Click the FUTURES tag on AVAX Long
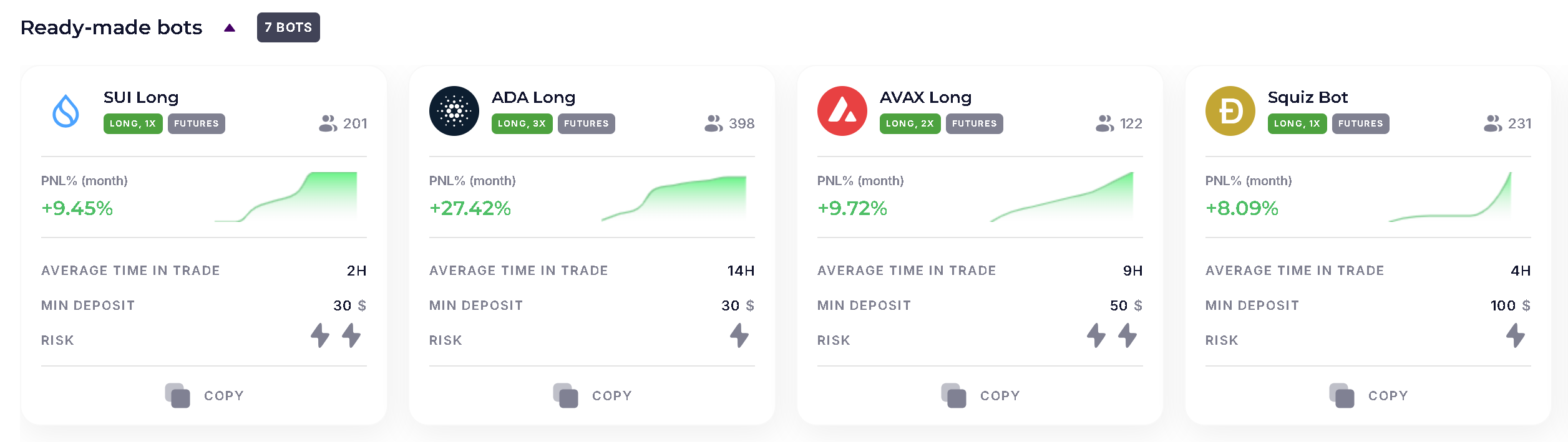This screenshot has height=442, width=1568. coord(974,123)
